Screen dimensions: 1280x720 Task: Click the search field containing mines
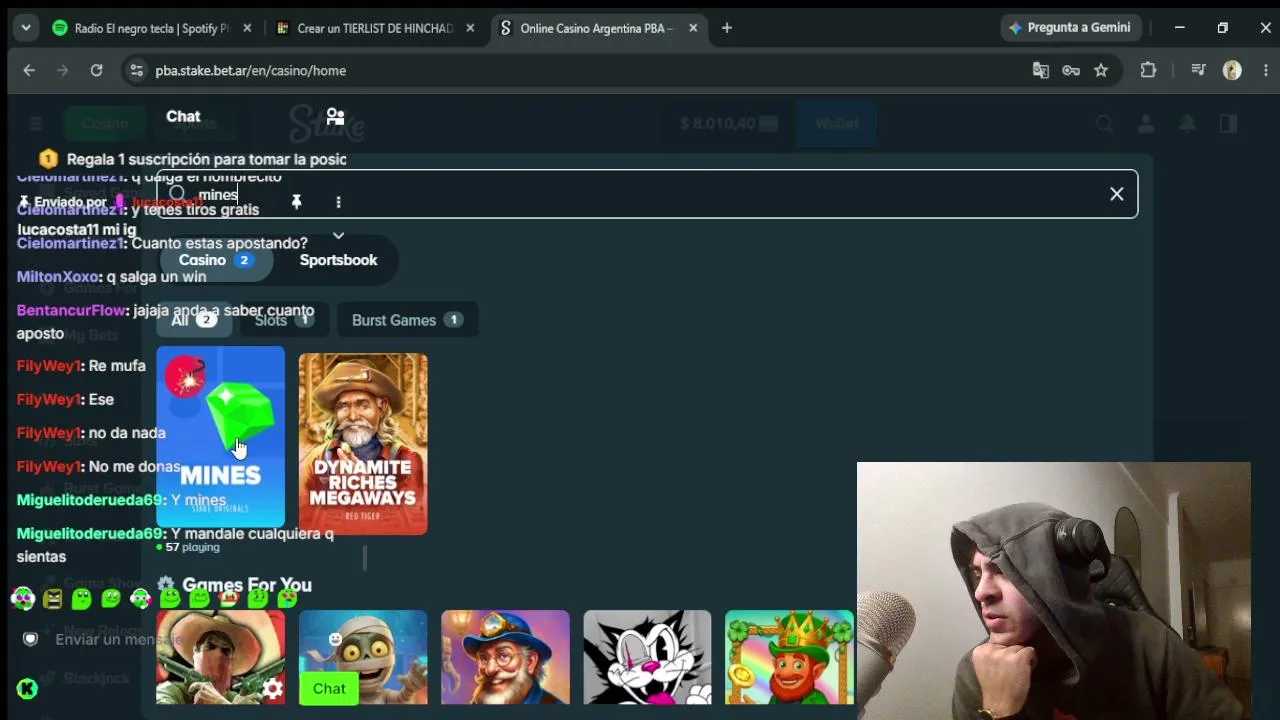point(646,194)
